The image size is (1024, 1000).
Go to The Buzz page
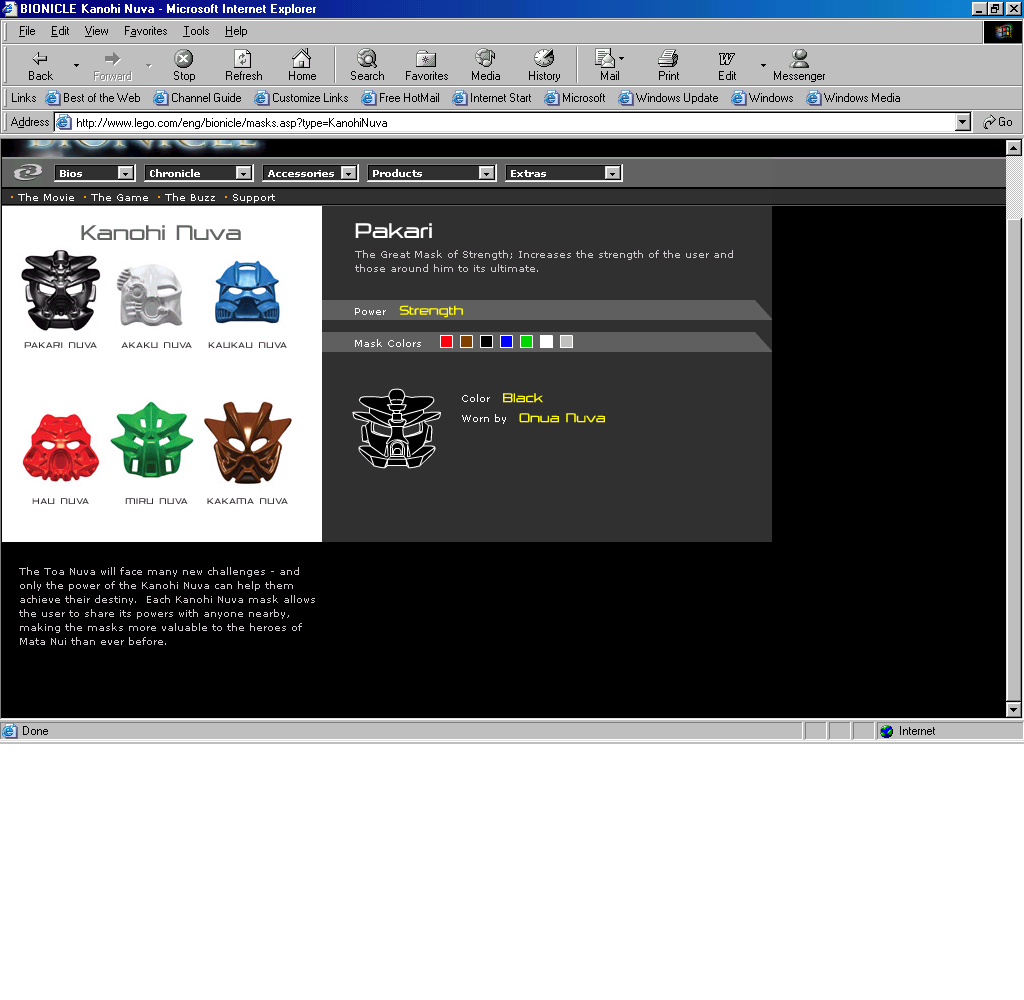pyautogui.click(x=190, y=197)
